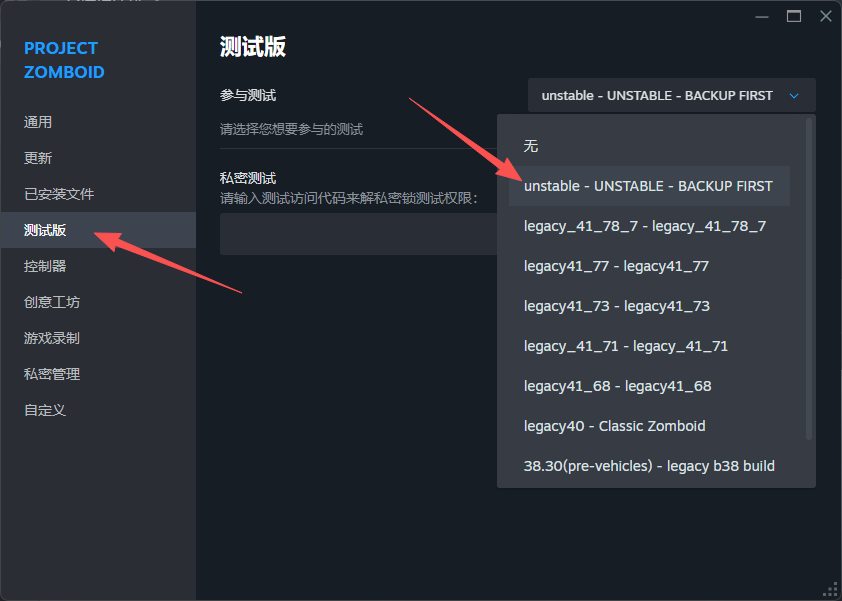The image size is (842, 601).
Task: Pick the legacy_41_71 beta option
Action: click(625, 346)
